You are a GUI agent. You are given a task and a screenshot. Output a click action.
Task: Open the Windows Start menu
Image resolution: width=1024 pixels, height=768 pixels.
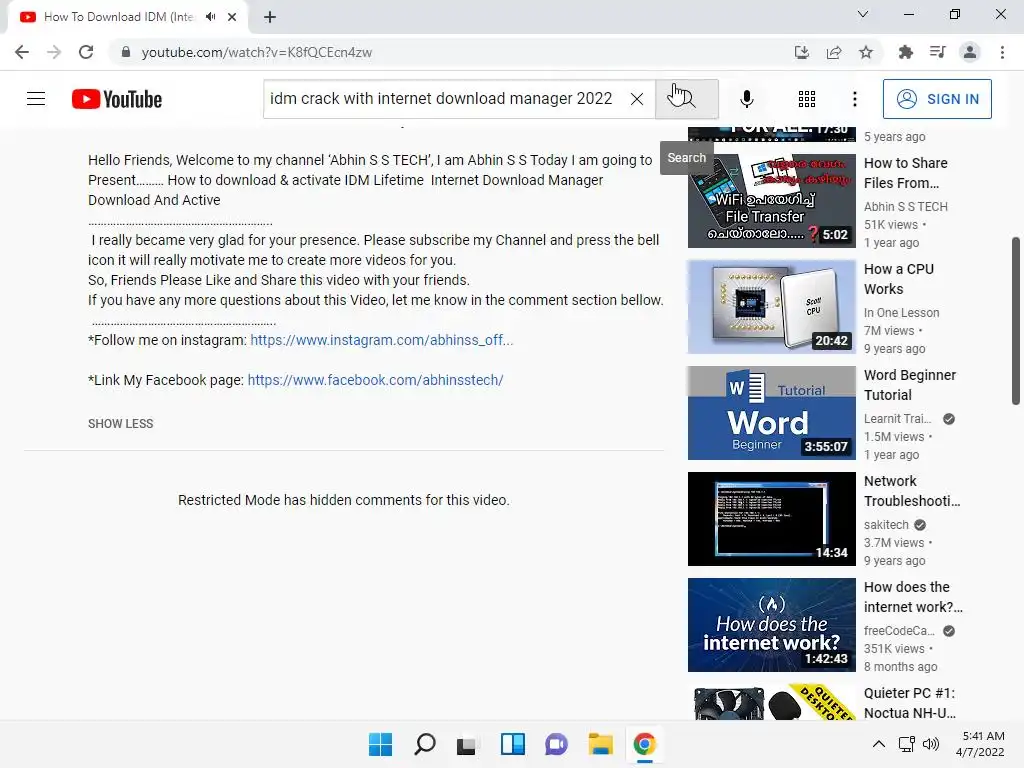coord(380,744)
